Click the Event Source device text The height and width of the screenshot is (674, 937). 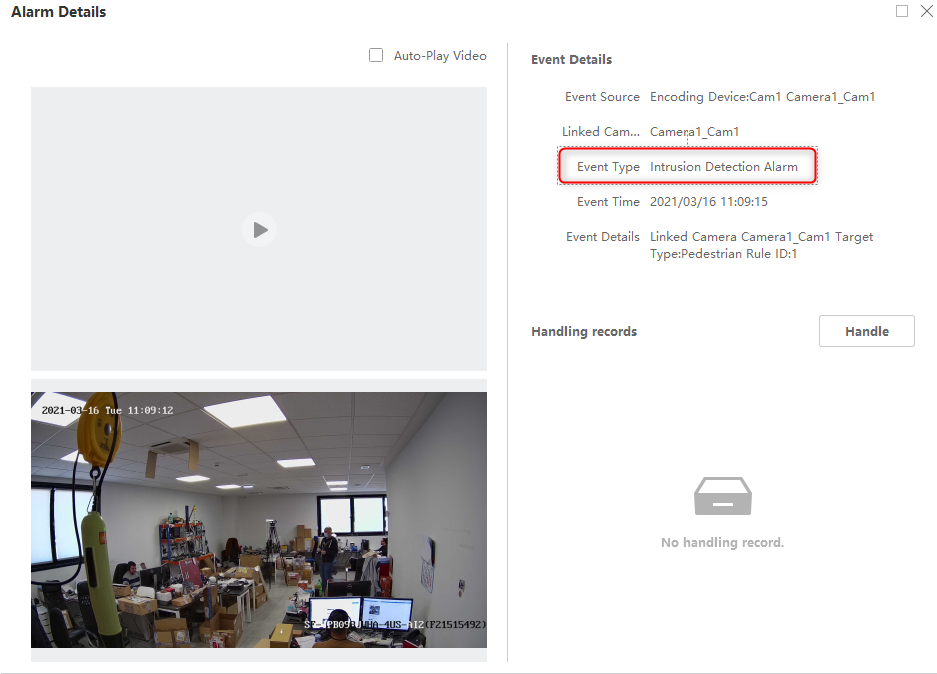point(763,97)
